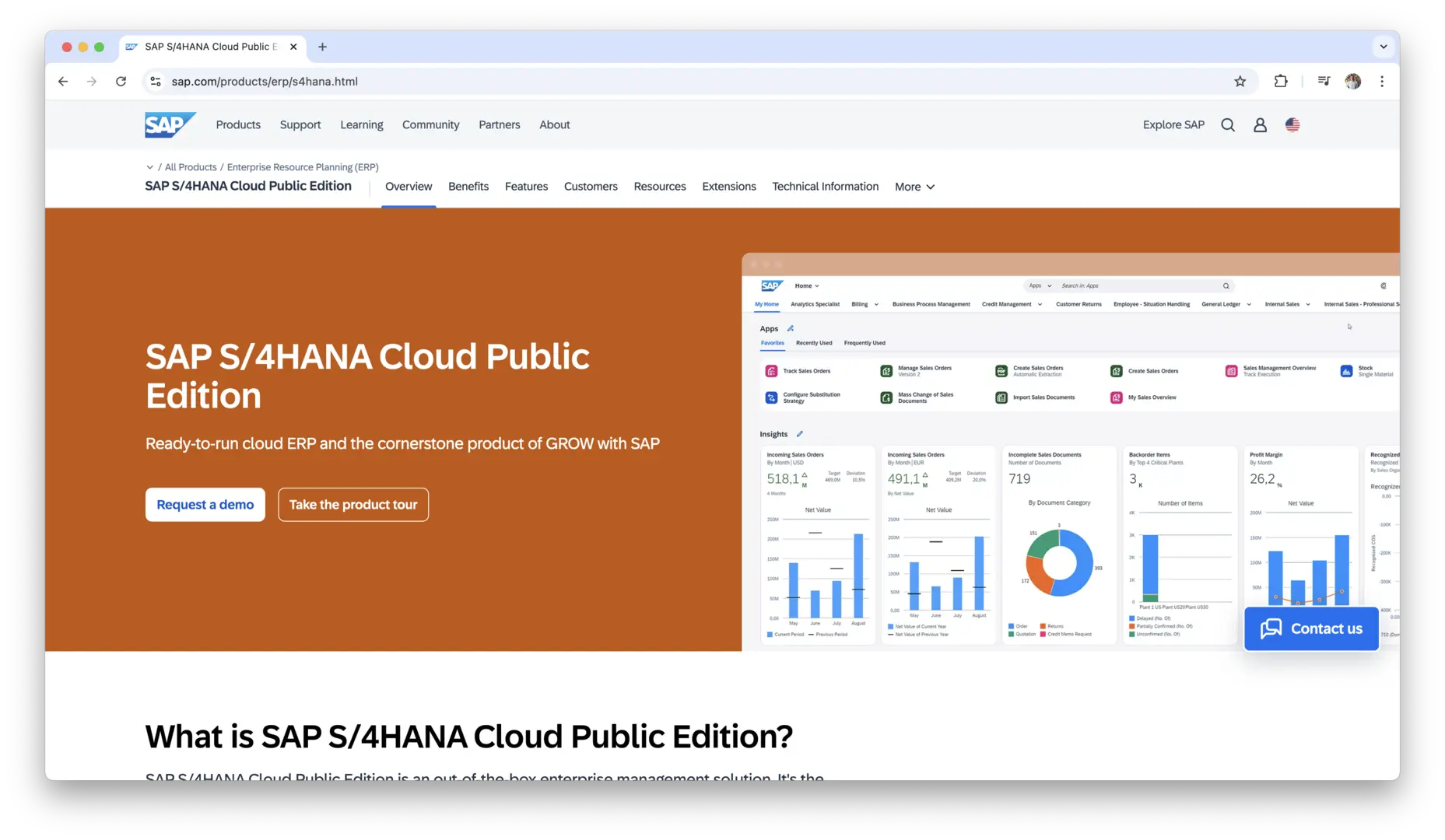
Task: Go back to previous page
Action: tap(63, 81)
